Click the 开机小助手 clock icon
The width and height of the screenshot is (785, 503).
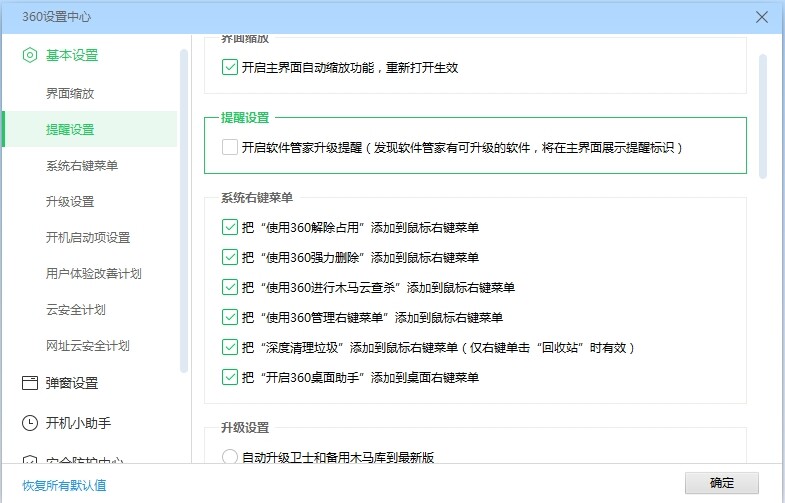(x=30, y=423)
